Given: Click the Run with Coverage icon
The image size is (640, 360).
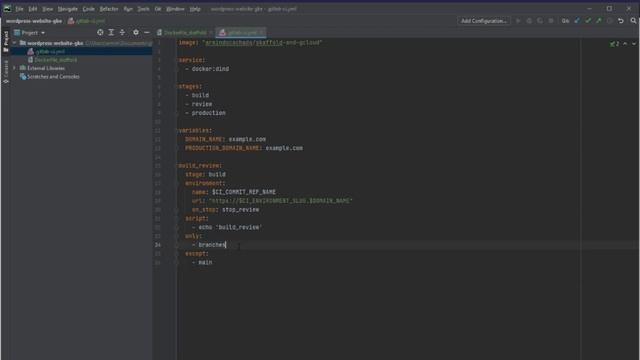Looking at the screenshot, I should pos(540,21).
